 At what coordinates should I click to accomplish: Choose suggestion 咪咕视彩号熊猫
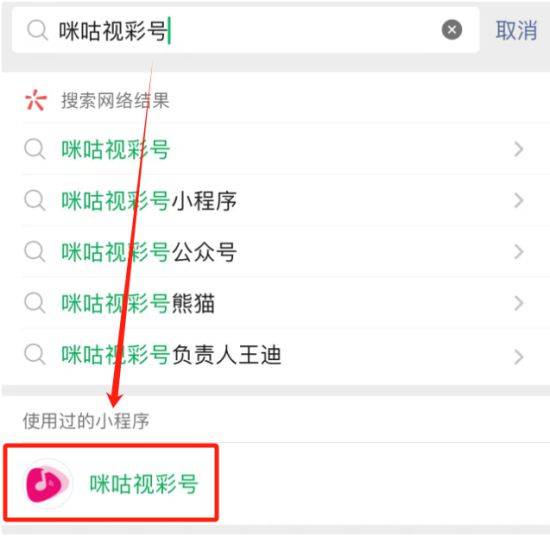275,303
